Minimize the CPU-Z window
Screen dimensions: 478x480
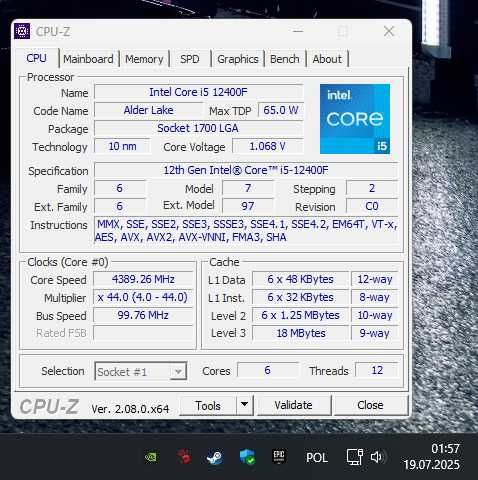(x=298, y=31)
